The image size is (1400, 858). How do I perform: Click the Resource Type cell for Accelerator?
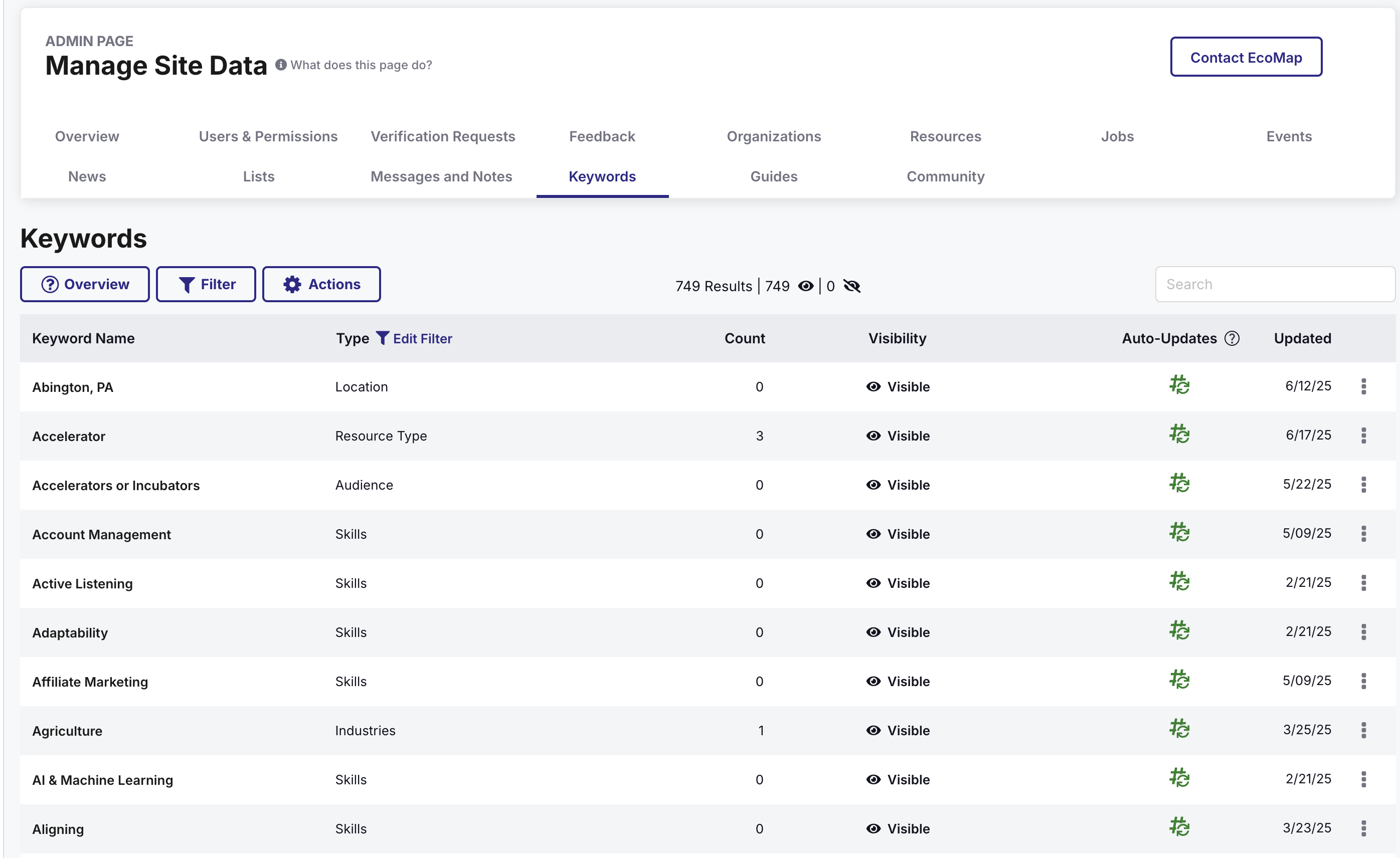click(x=381, y=436)
